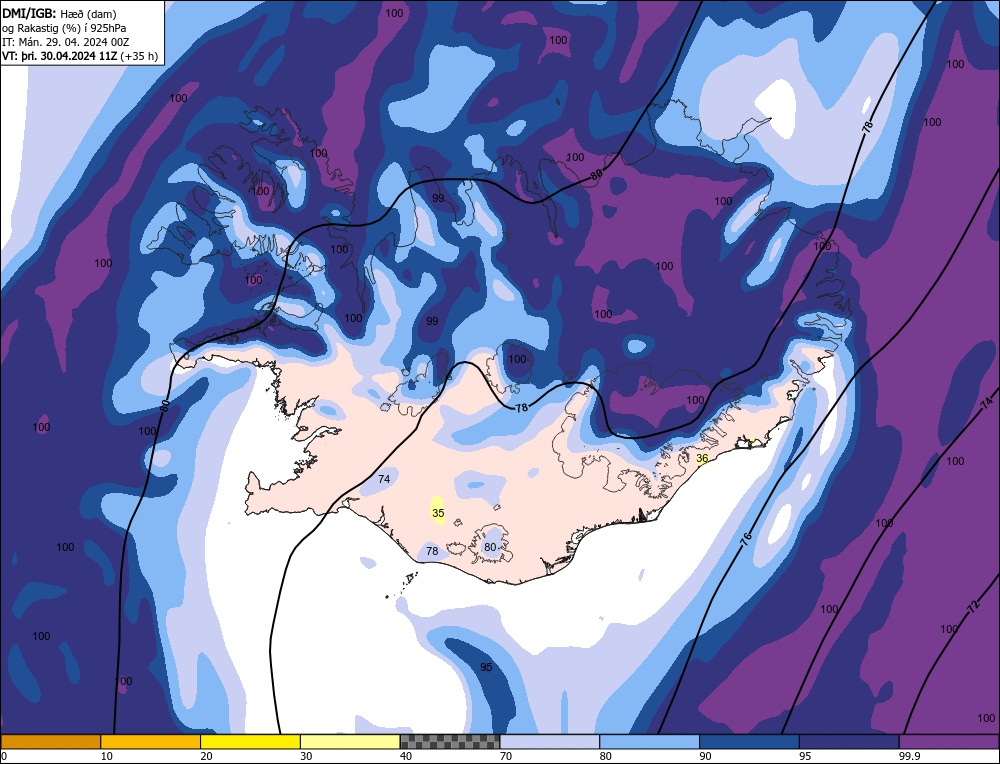Click the '99.9' legend tick label
The height and width of the screenshot is (764, 1000).
(910, 756)
